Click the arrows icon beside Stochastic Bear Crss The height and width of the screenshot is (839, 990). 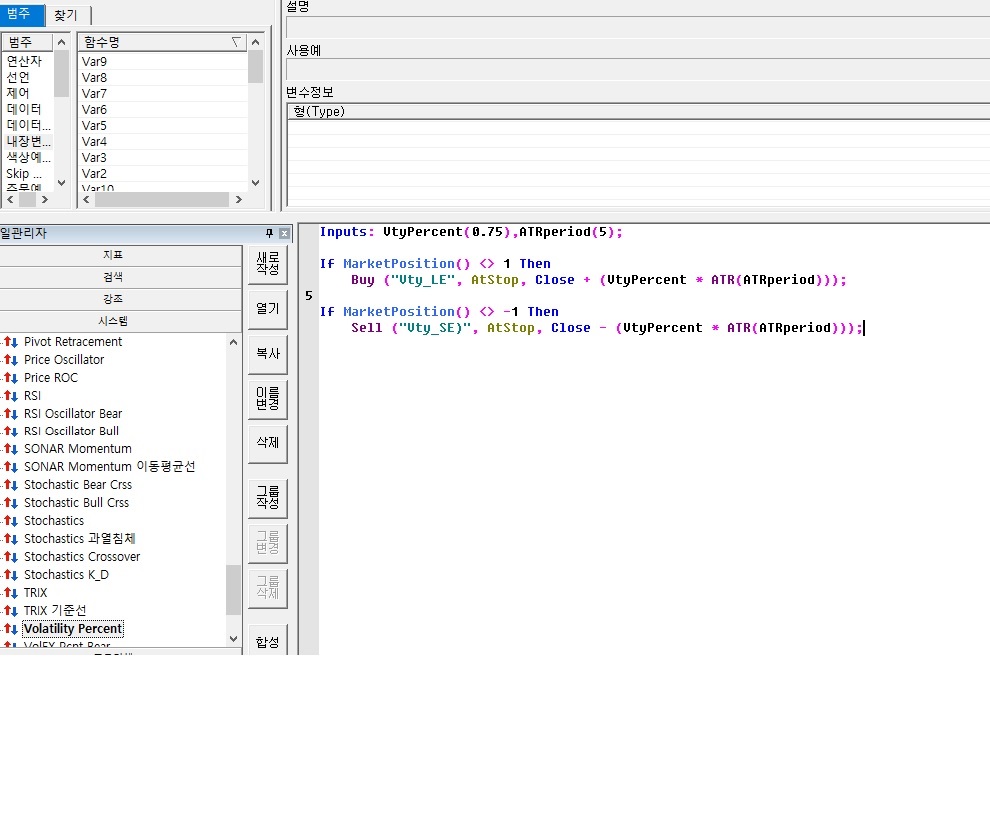(11, 485)
